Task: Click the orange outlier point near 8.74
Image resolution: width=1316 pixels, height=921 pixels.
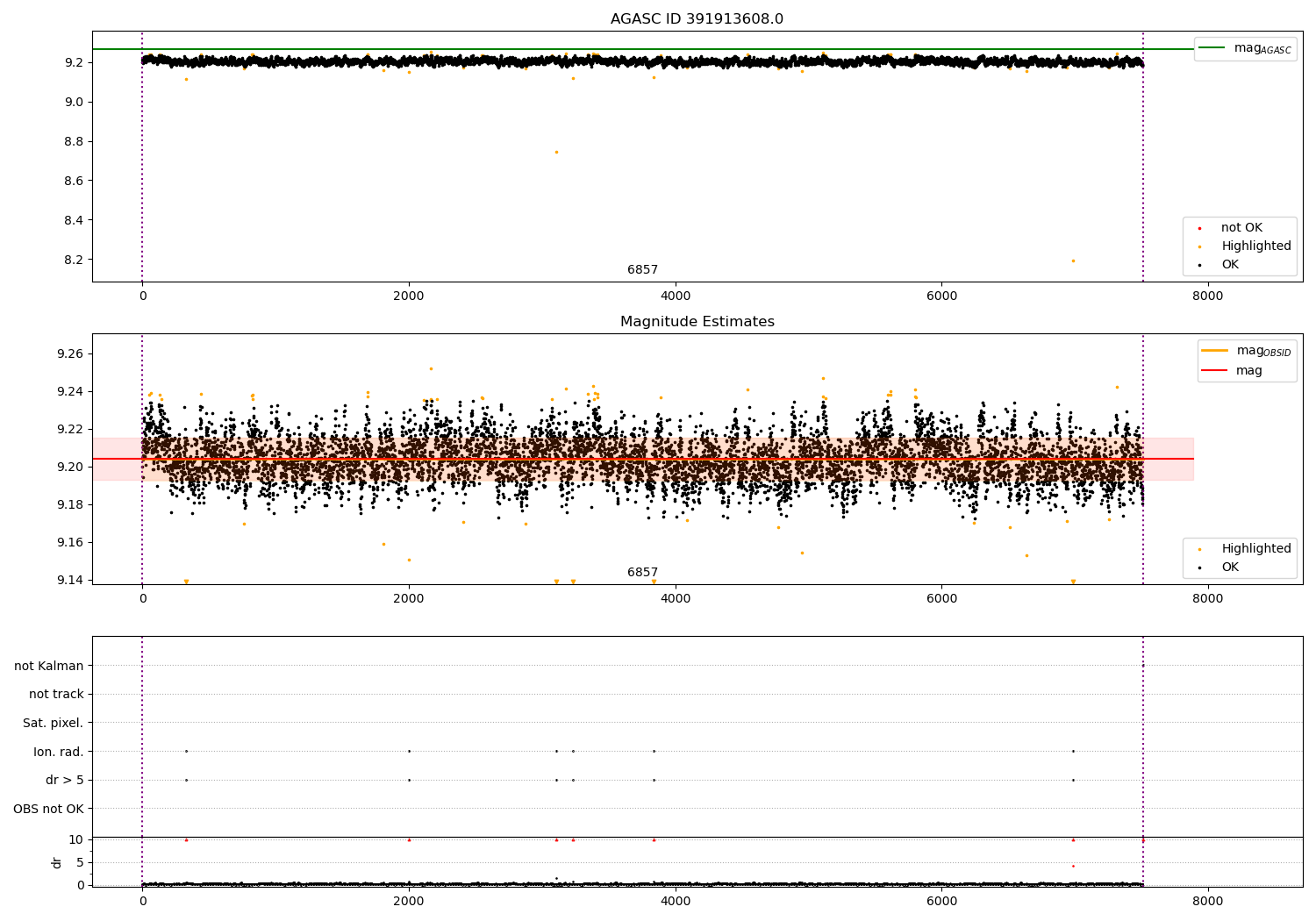Action: point(556,152)
